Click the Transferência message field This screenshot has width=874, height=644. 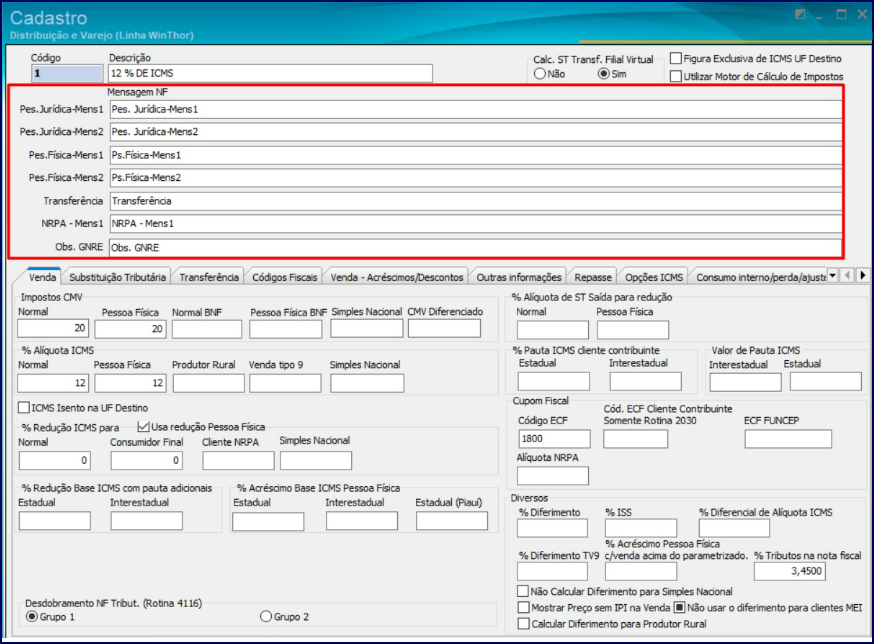point(476,201)
